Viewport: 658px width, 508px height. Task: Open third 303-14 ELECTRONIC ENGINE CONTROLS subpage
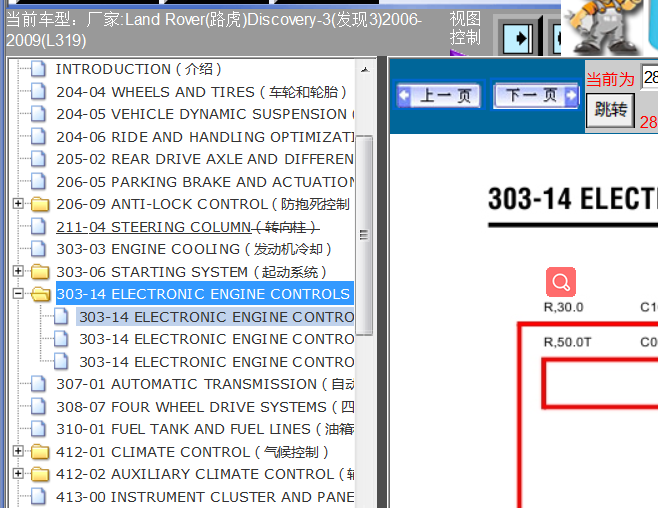click(216, 362)
